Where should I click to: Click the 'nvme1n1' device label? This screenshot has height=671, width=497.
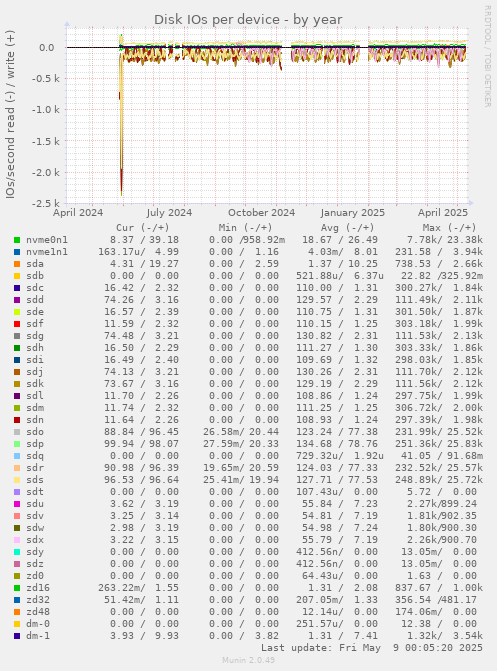tap(47, 252)
